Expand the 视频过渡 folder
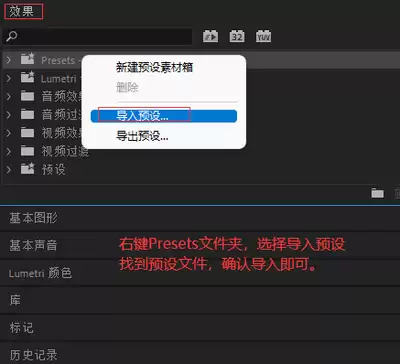Viewport: 400px width, 364px height. (x=9, y=151)
